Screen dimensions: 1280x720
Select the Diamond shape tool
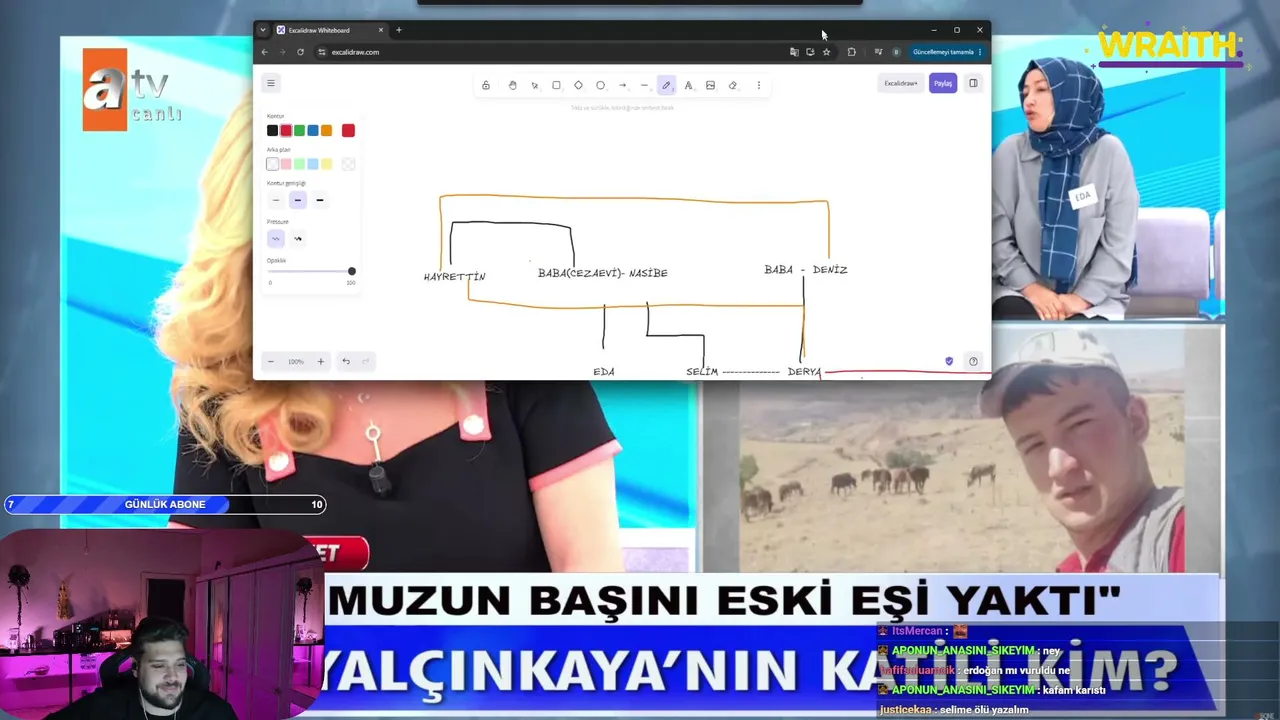coord(578,85)
